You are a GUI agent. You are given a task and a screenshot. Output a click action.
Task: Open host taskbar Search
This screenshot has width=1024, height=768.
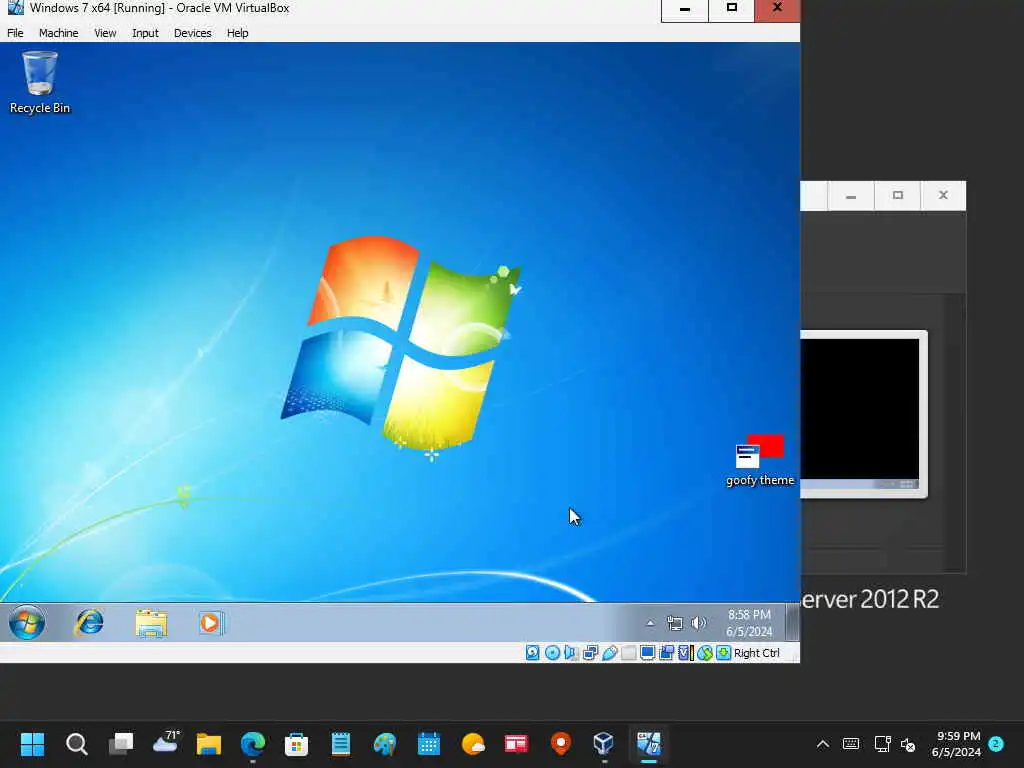tap(76, 744)
